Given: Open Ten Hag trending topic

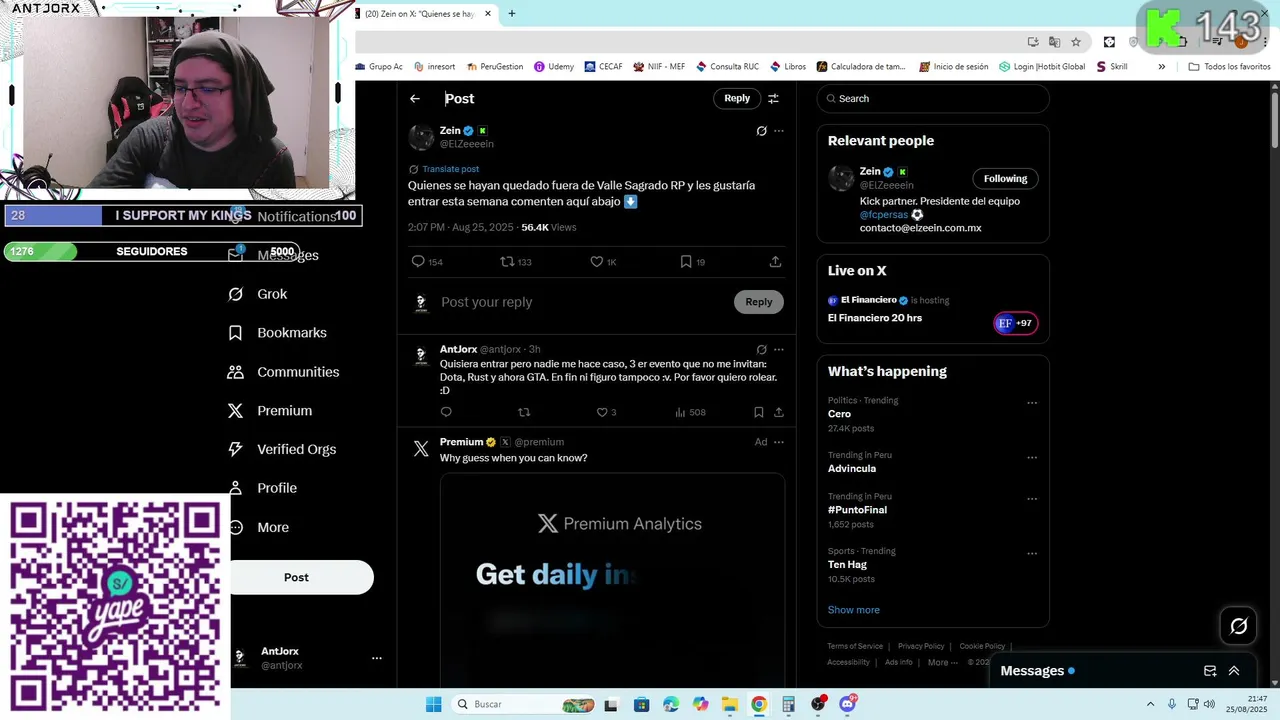Looking at the screenshot, I should (x=847, y=565).
